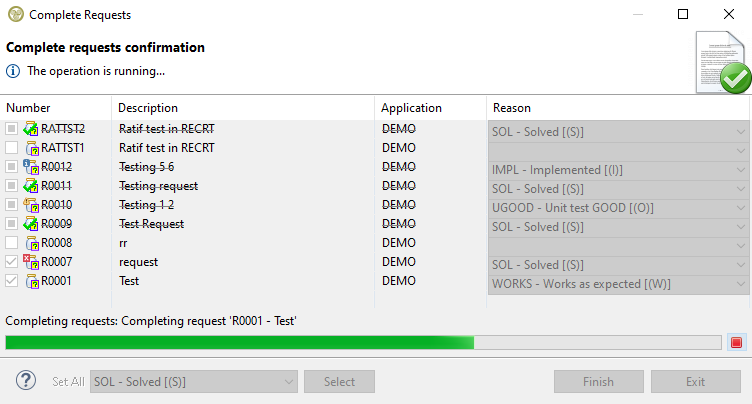Open the help question mark icon
Viewport: 752px width, 404px height.
27,381
